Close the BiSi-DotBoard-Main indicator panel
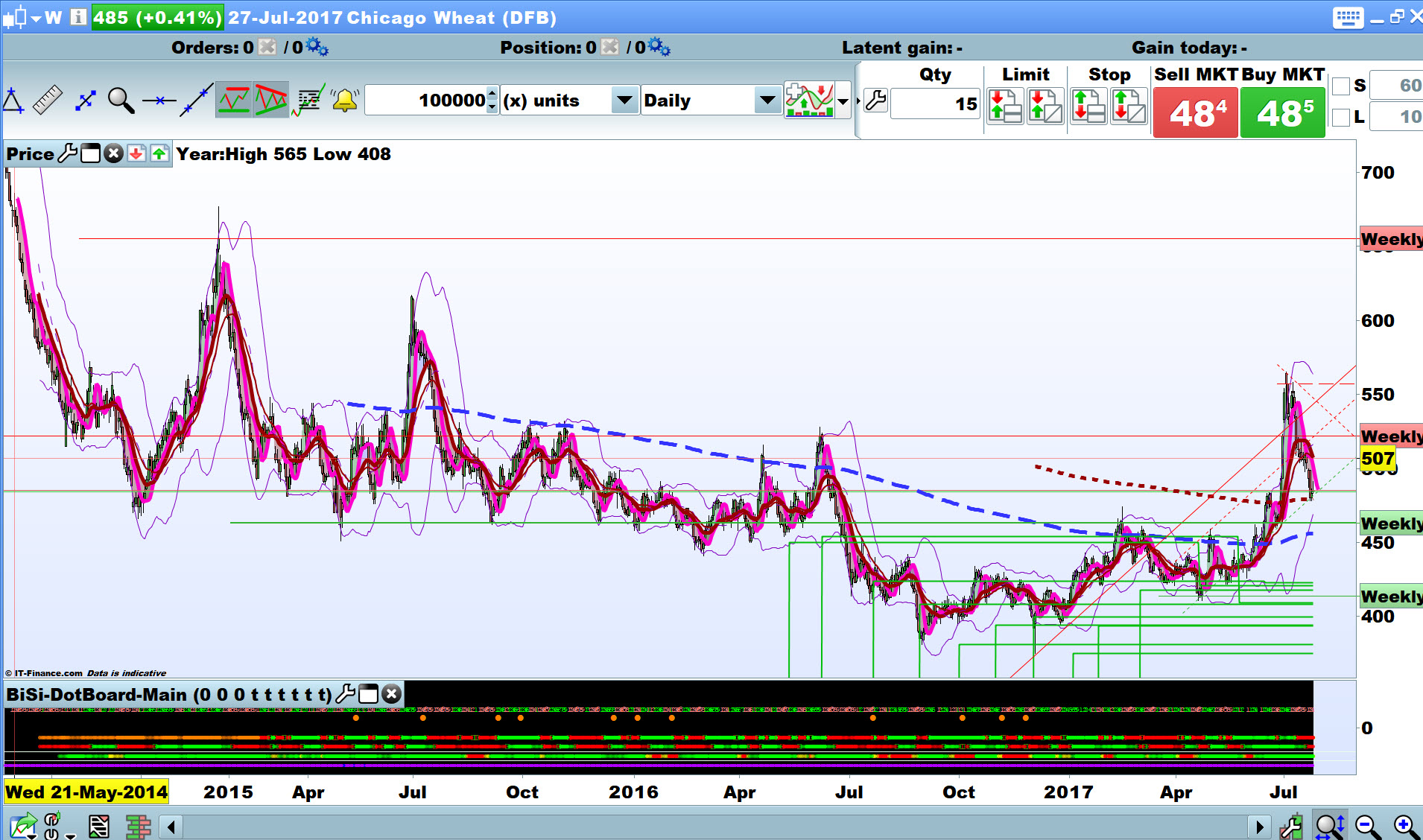Image resolution: width=1423 pixels, height=840 pixels. (x=392, y=695)
